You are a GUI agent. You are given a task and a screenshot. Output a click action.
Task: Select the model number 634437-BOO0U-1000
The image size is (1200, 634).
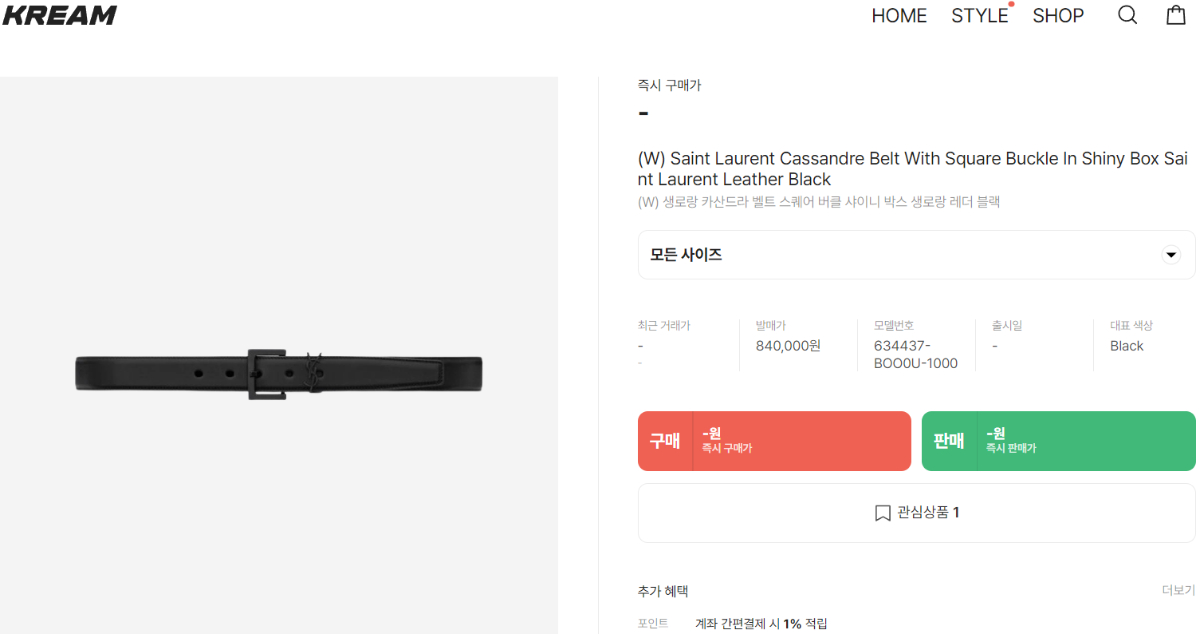(x=915, y=354)
